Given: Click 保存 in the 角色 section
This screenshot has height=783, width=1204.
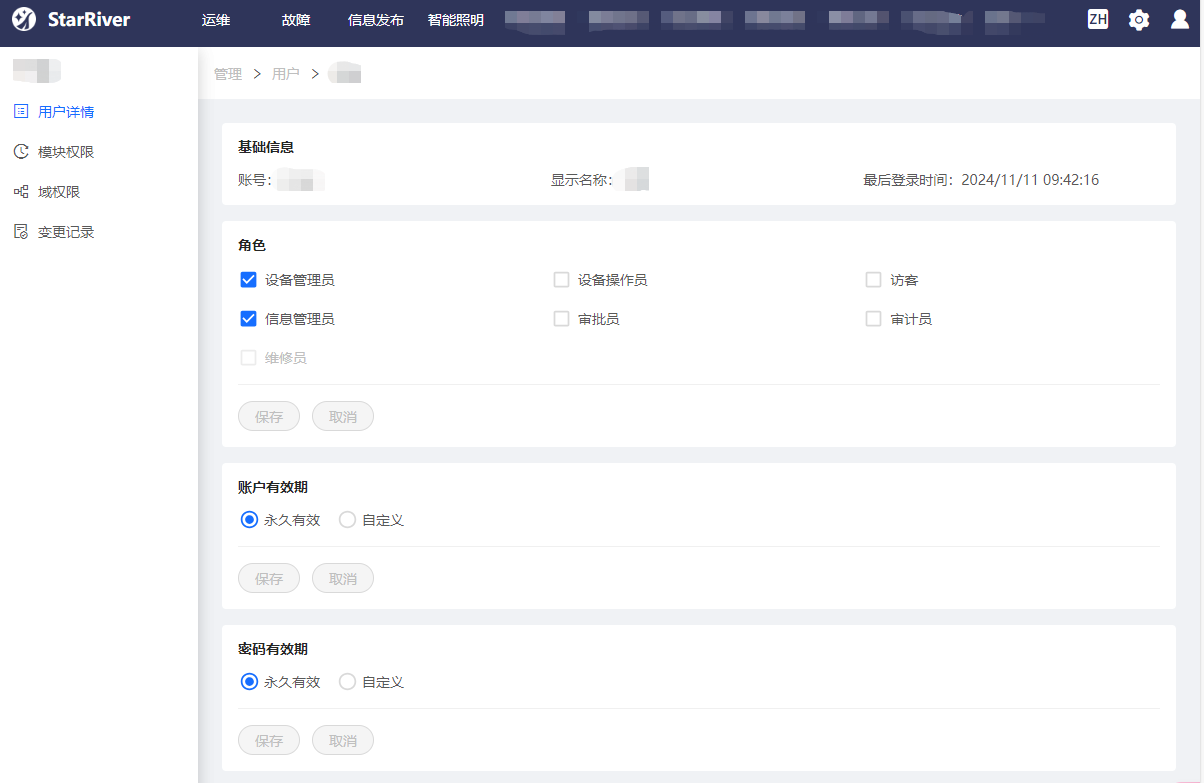Looking at the screenshot, I should [269, 416].
